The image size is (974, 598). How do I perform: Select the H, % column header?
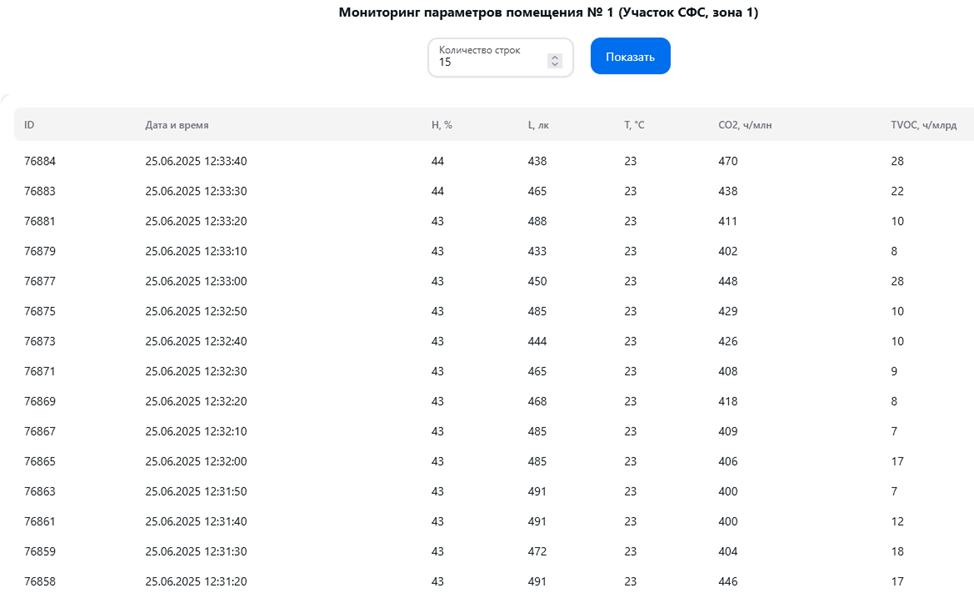click(442, 125)
